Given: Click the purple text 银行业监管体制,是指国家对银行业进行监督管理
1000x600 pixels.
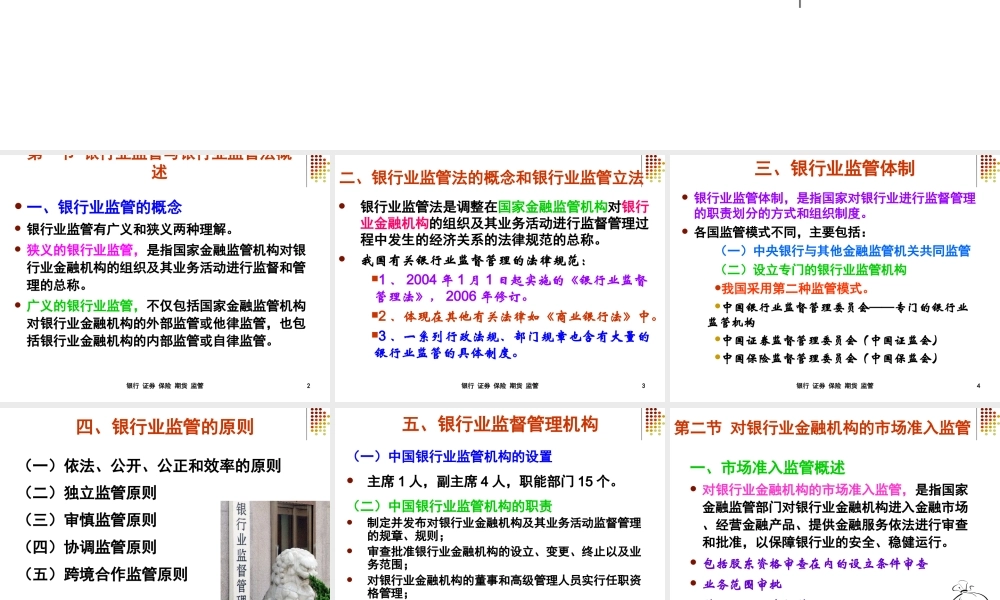Looking at the screenshot, I should [834, 205].
